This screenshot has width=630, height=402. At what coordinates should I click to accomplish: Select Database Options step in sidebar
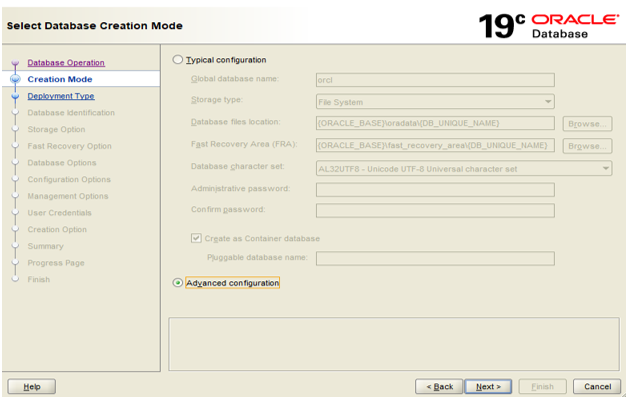(x=62, y=163)
